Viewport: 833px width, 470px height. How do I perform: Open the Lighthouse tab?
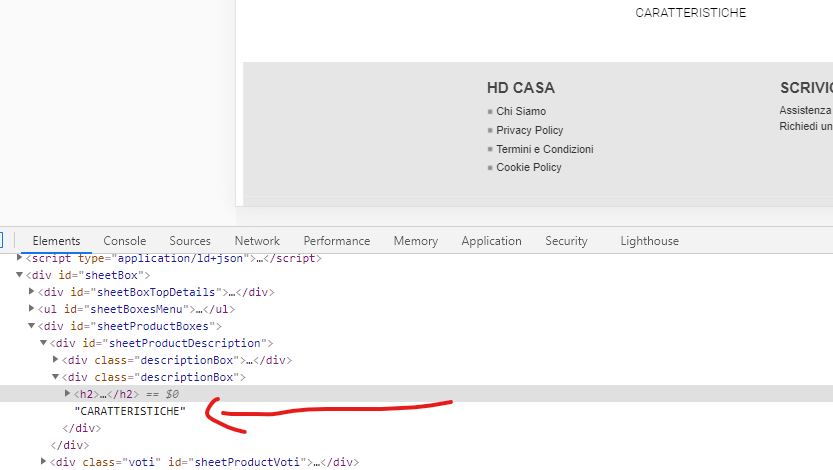coord(650,241)
